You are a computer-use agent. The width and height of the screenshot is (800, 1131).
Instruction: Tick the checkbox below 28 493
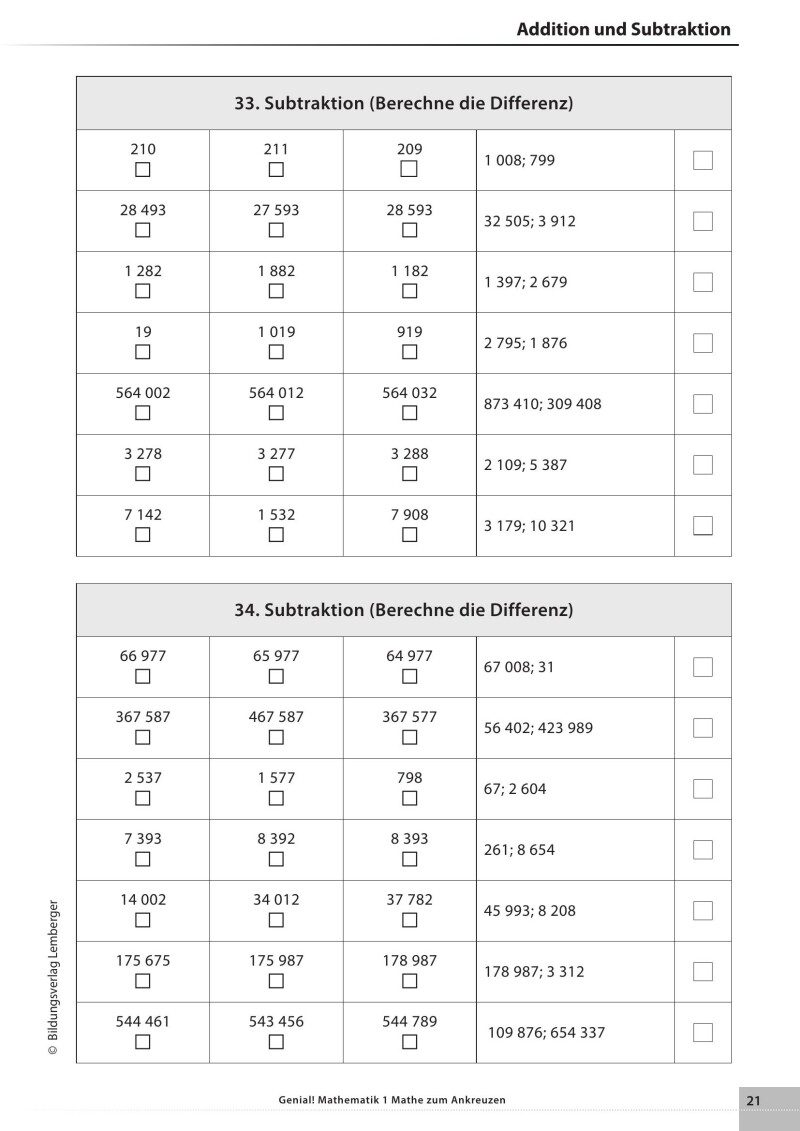coord(143,230)
